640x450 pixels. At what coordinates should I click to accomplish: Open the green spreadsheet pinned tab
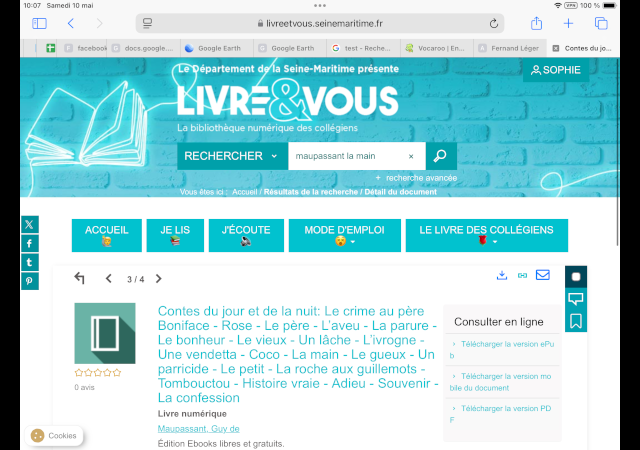50,48
